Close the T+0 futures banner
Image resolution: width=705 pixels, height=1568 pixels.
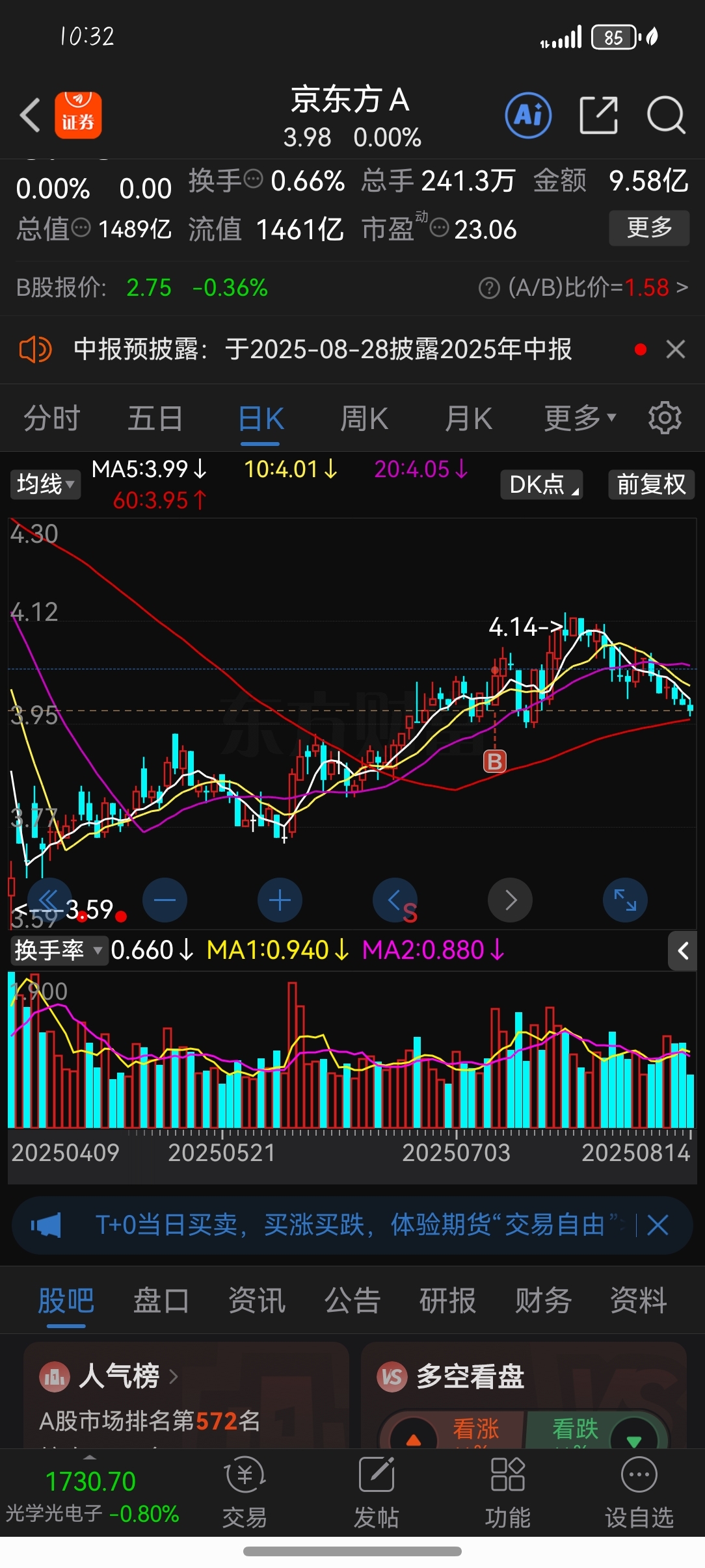tap(658, 1225)
